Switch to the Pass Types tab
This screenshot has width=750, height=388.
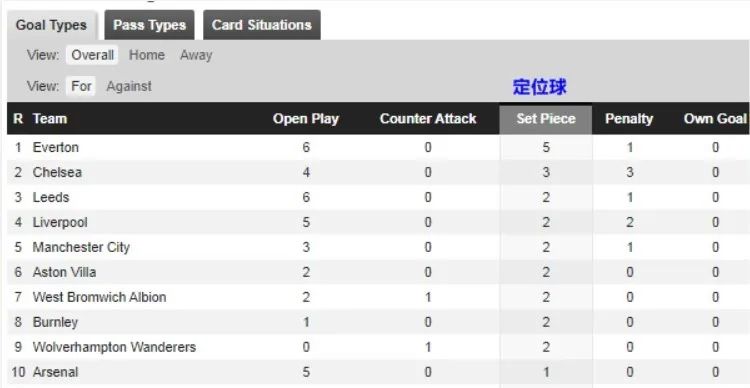pos(149,25)
